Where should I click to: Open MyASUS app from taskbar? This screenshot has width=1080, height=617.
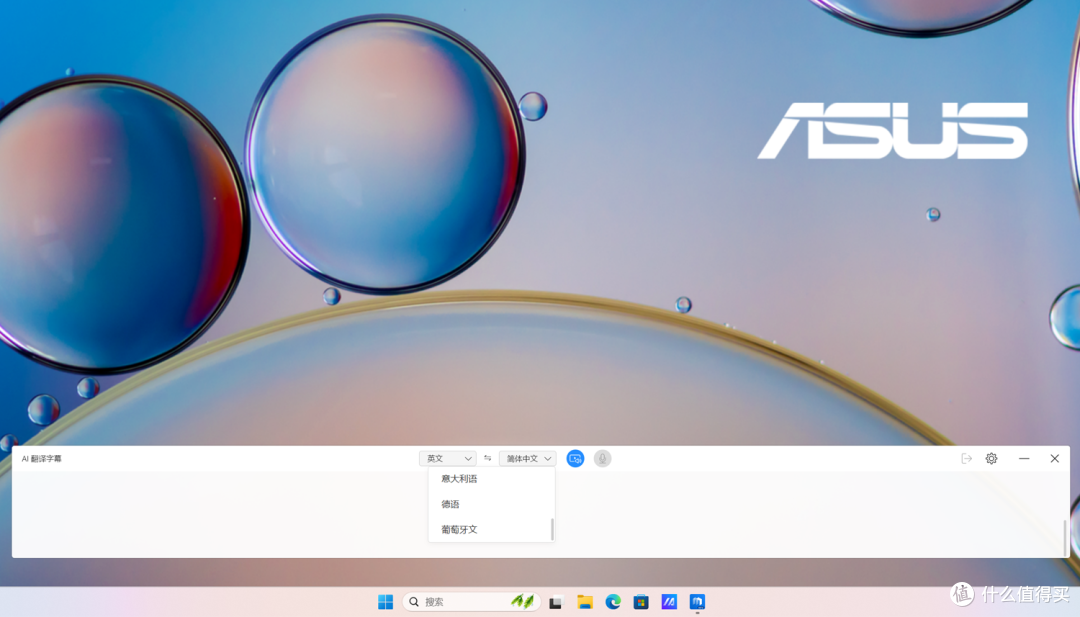click(669, 602)
